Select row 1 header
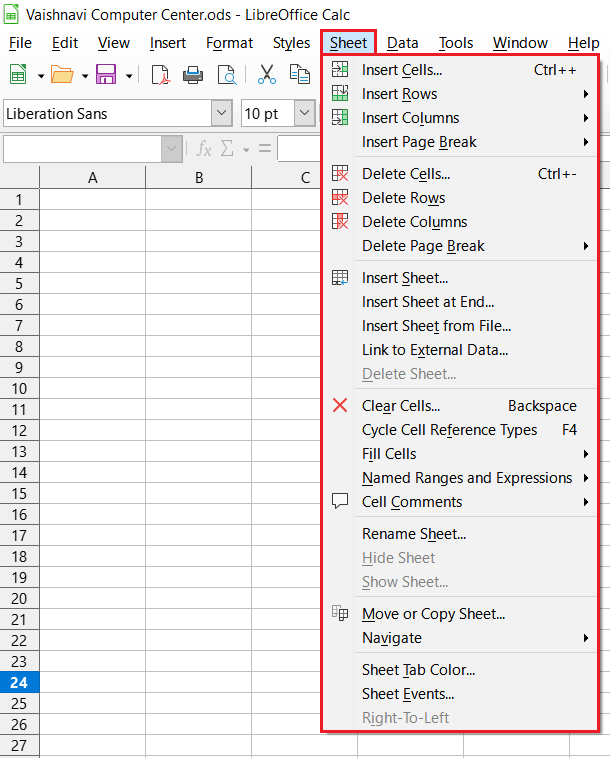This screenshot has width=610, height=758. click(19, 199)
